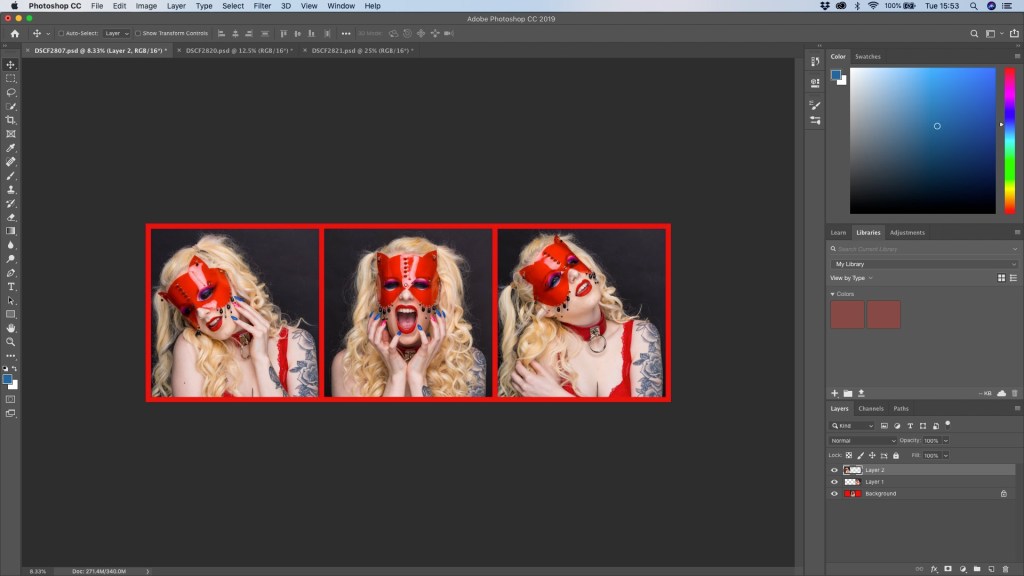Click the Home icon in options bar
This screenshot has height=576, width=1024.
(14, 33)
